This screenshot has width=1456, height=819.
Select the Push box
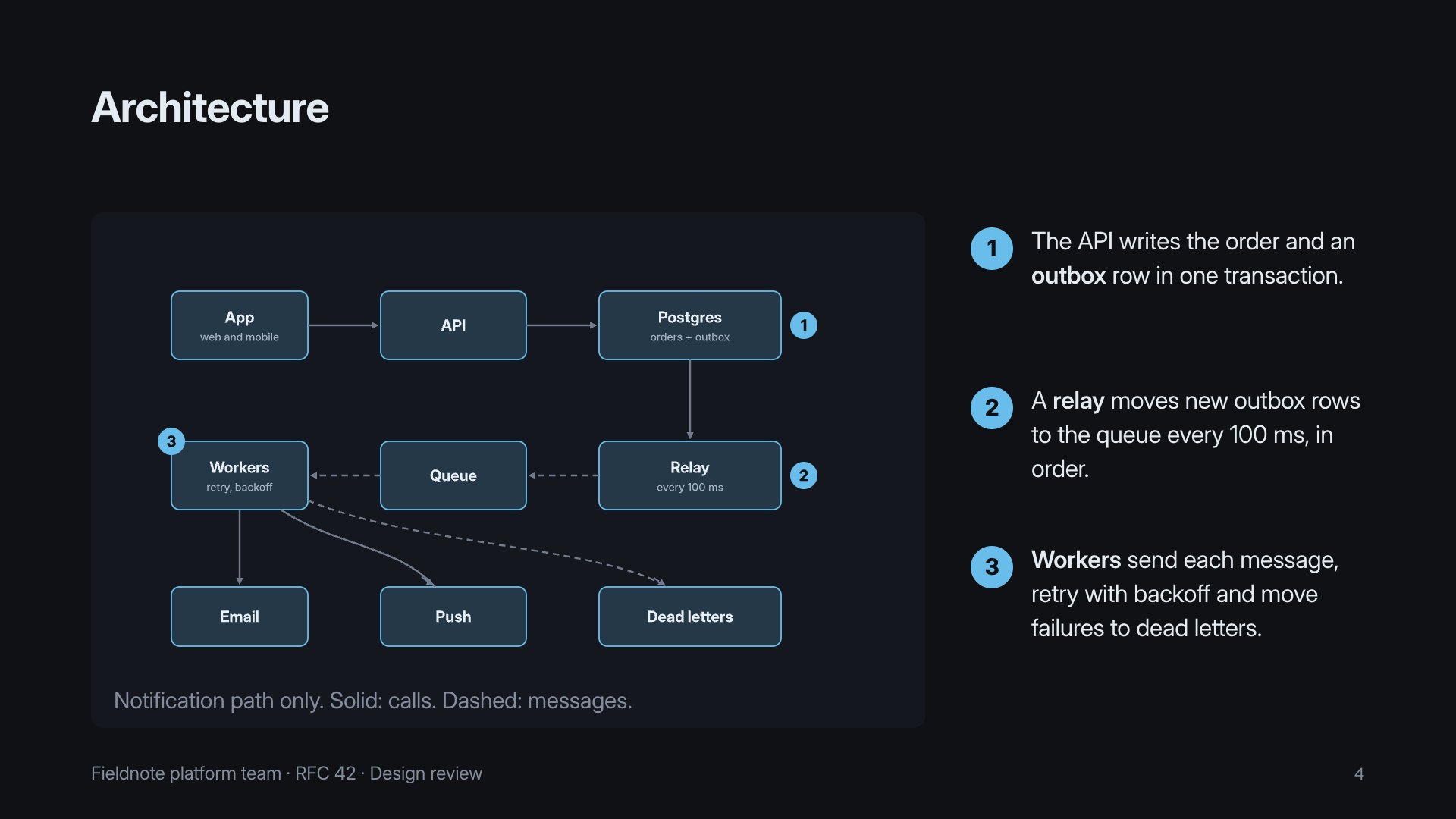[x=453, y=617]
